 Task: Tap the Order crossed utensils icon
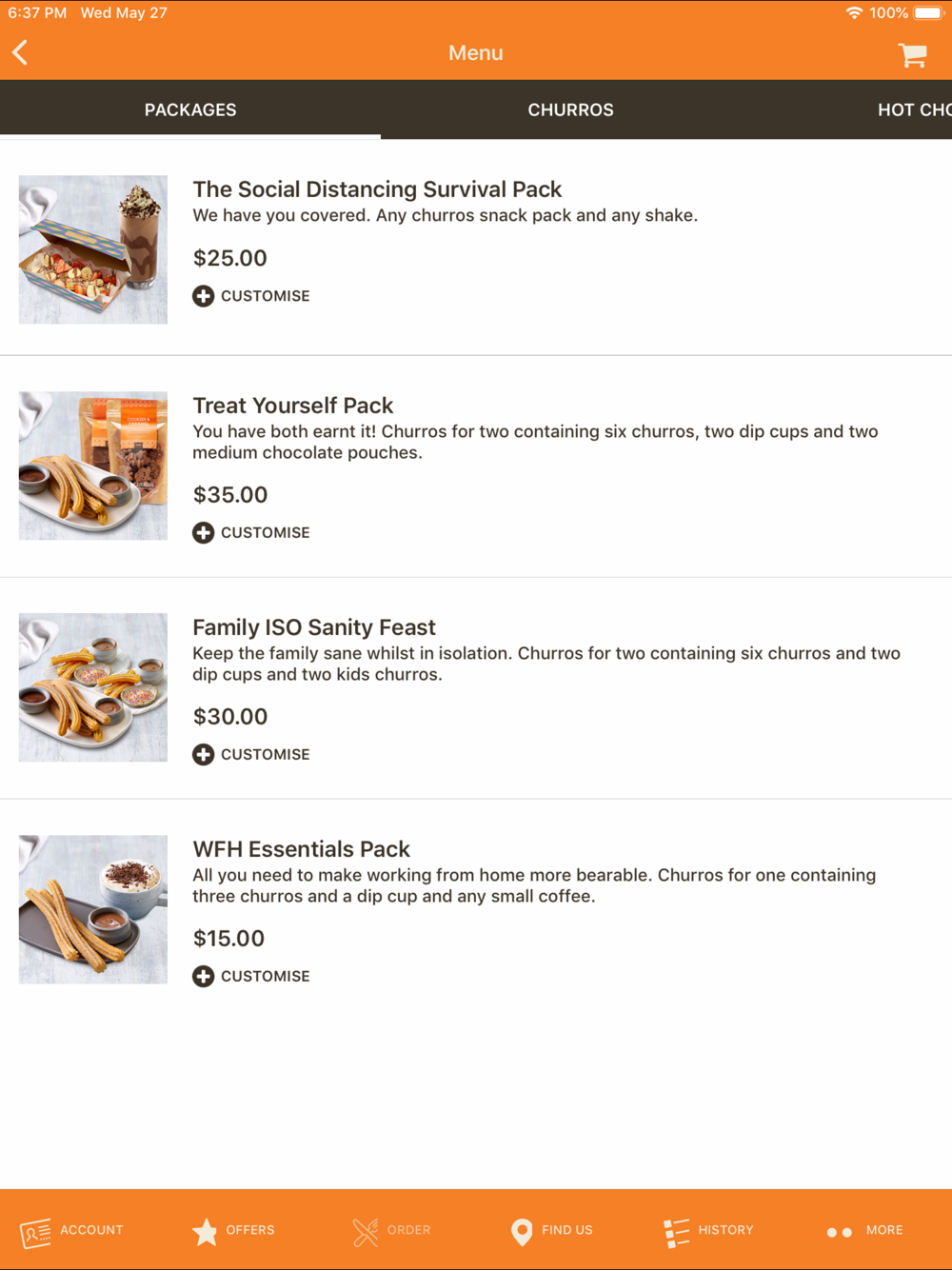(366, 1232)
